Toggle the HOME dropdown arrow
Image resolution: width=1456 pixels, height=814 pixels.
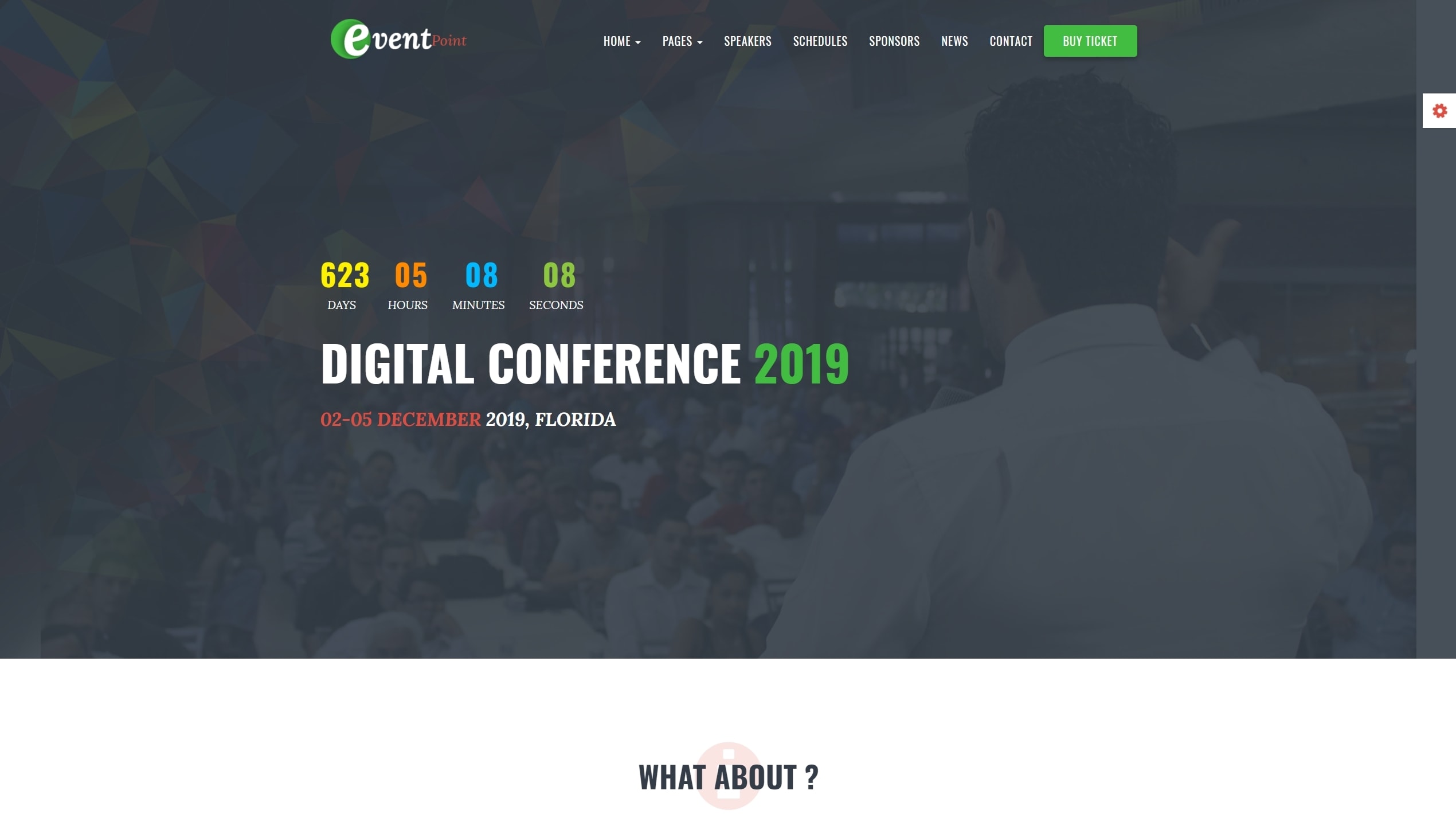click(638, 42)
